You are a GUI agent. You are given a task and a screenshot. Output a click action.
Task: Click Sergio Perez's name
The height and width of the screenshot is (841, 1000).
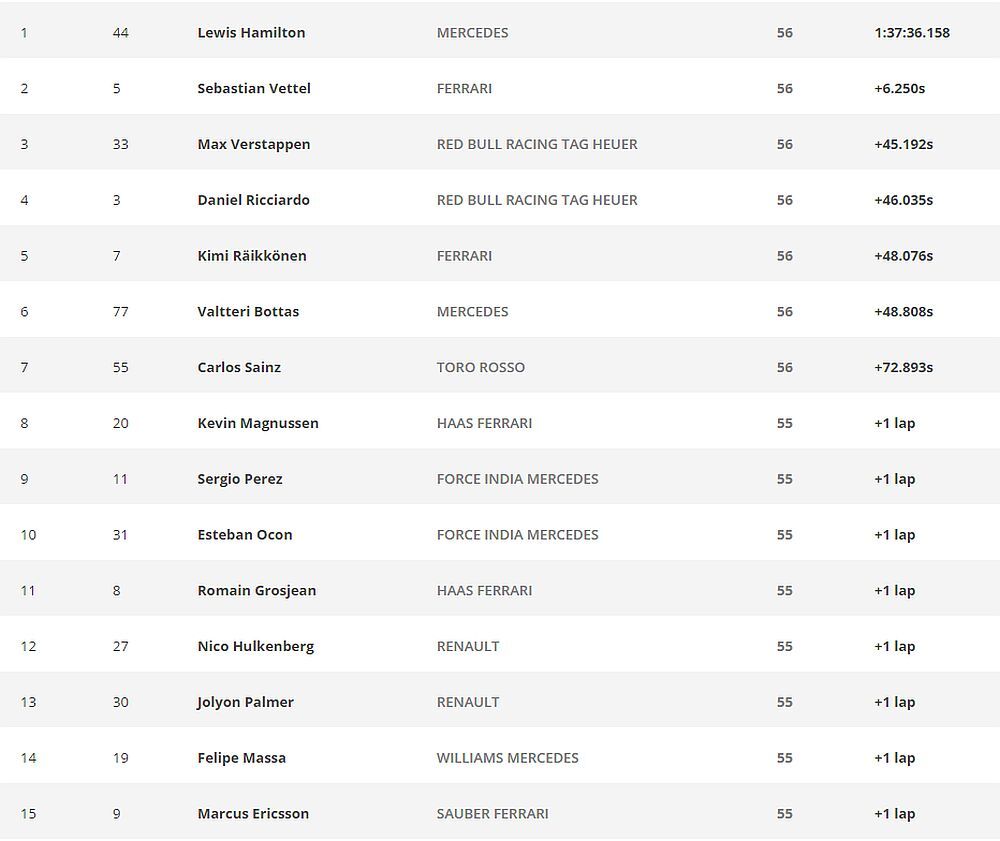(x=240, y=479)
